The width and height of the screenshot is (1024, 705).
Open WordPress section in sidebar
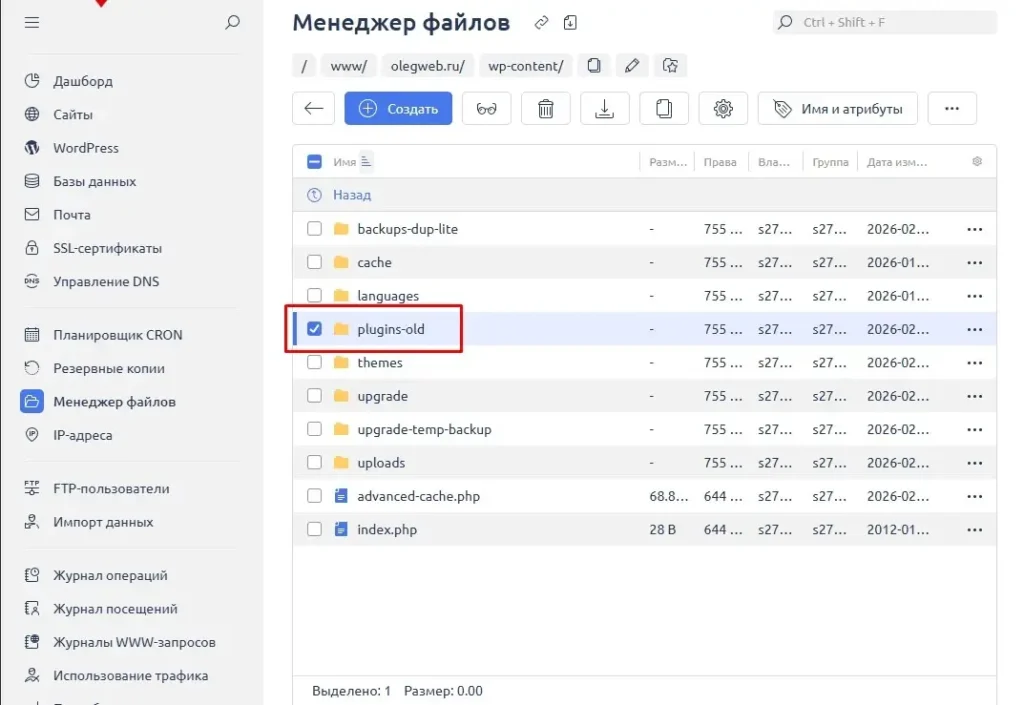(86, 148)
